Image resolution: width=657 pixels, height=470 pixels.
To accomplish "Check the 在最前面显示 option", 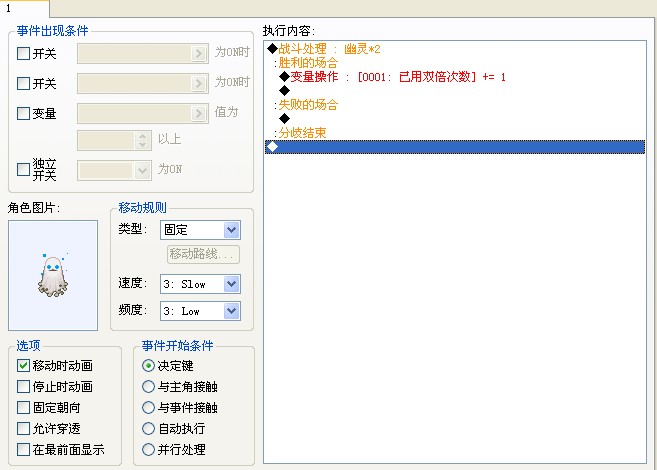I will click(23, 449).
